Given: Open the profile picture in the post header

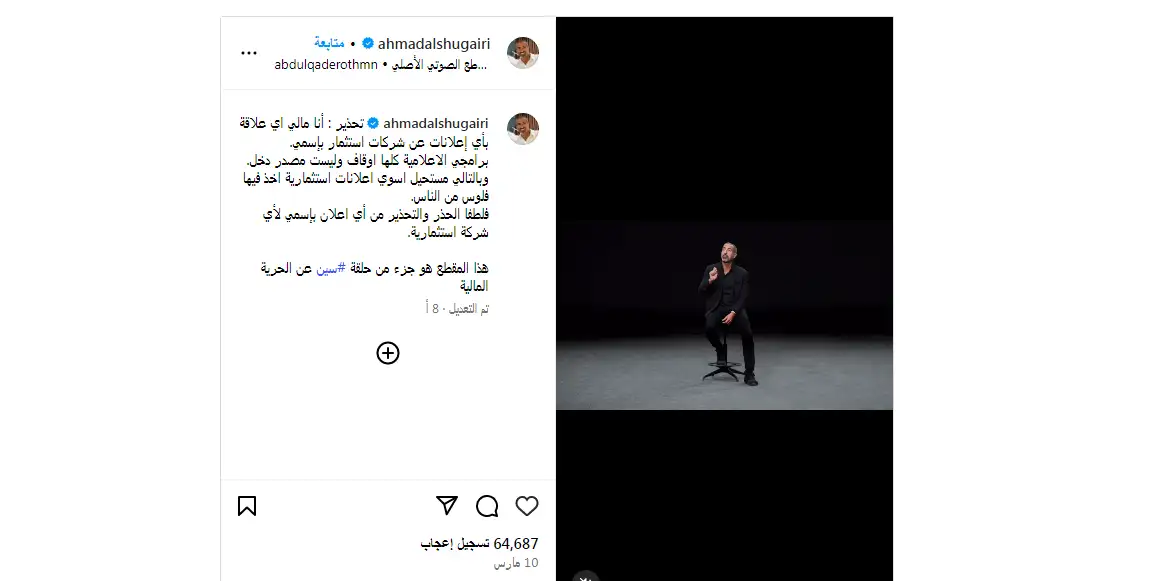Looking at the screenshot, I should [x=523, y=53].
